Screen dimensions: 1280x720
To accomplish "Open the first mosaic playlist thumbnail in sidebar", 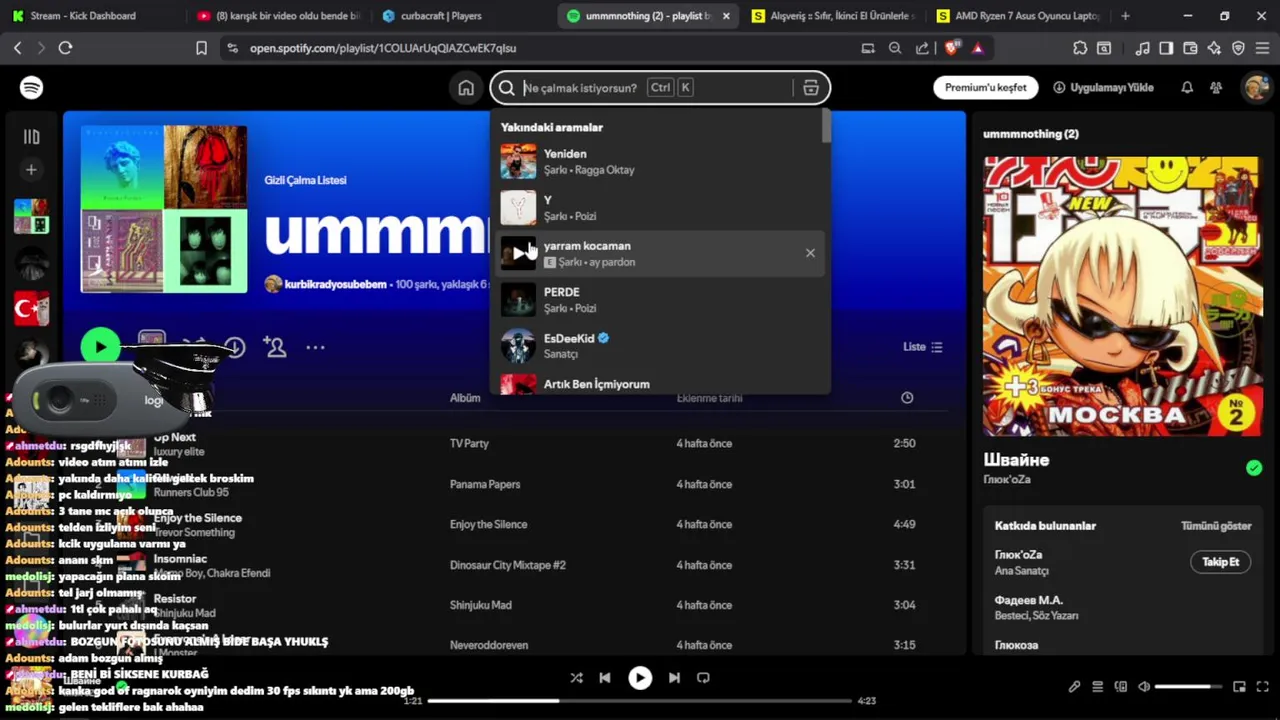I will [x=31, y=216].
